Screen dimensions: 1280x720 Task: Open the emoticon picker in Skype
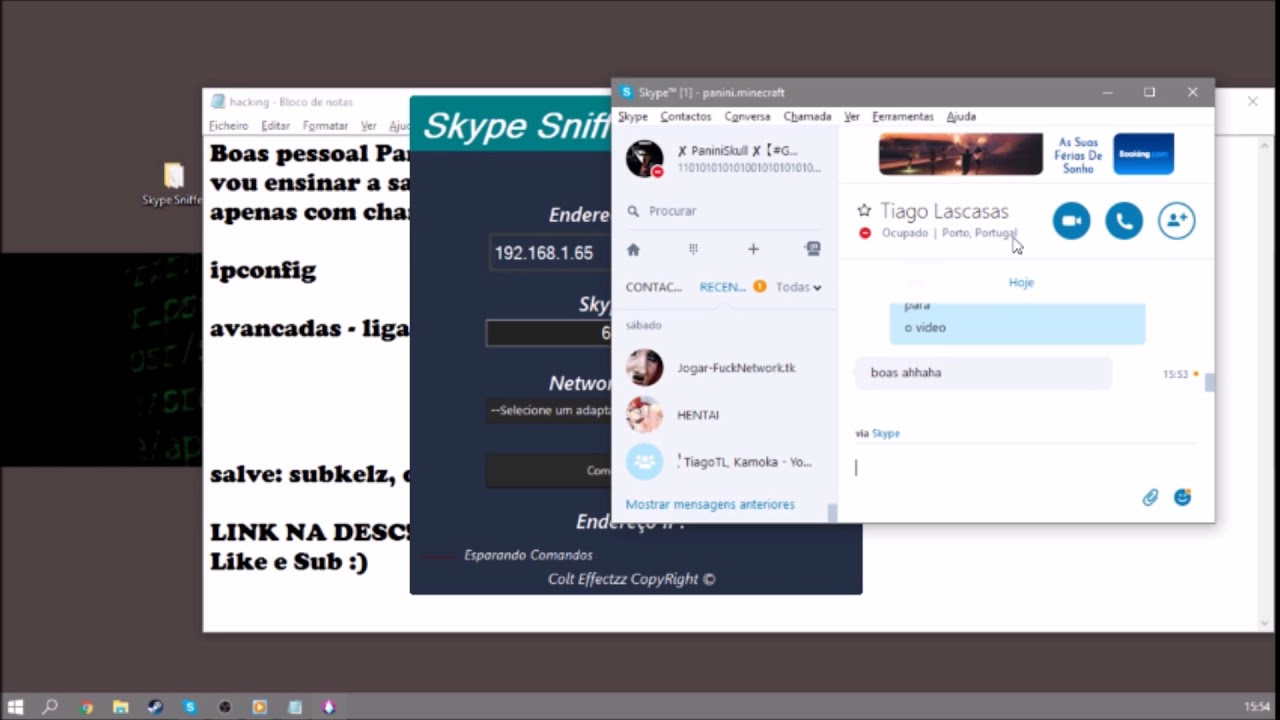[1183, 497]
